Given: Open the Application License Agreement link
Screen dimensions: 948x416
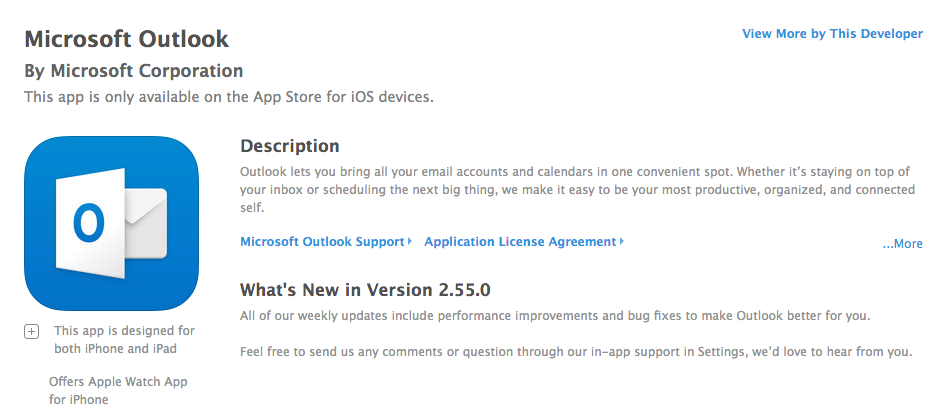Looking at the screenshot, I should [520, 241].
